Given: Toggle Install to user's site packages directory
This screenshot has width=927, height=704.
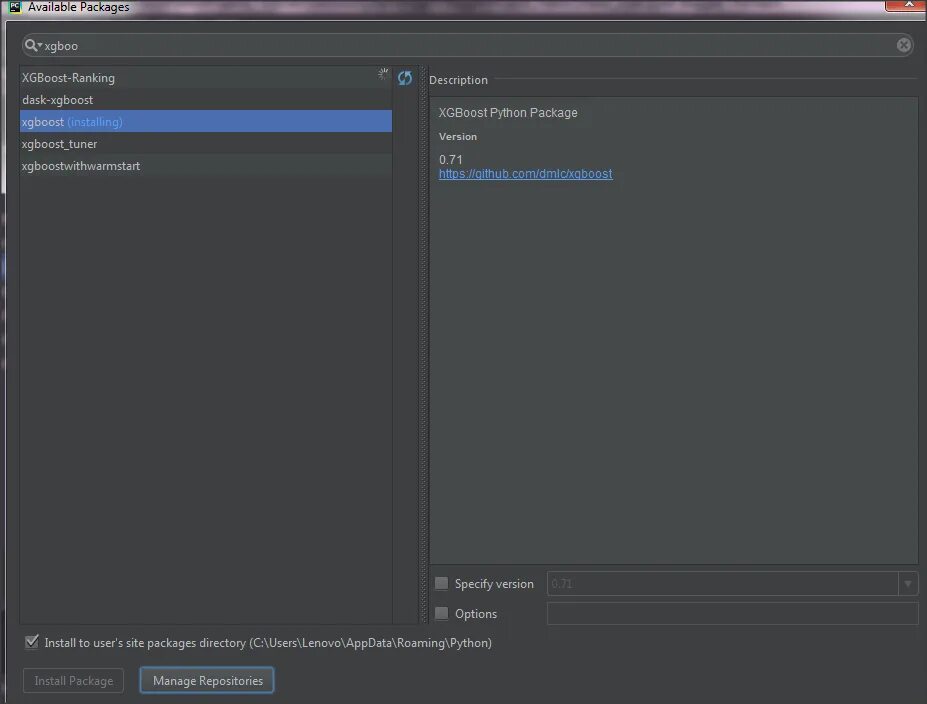Looking at the screenshot, I should coord(32,642).
